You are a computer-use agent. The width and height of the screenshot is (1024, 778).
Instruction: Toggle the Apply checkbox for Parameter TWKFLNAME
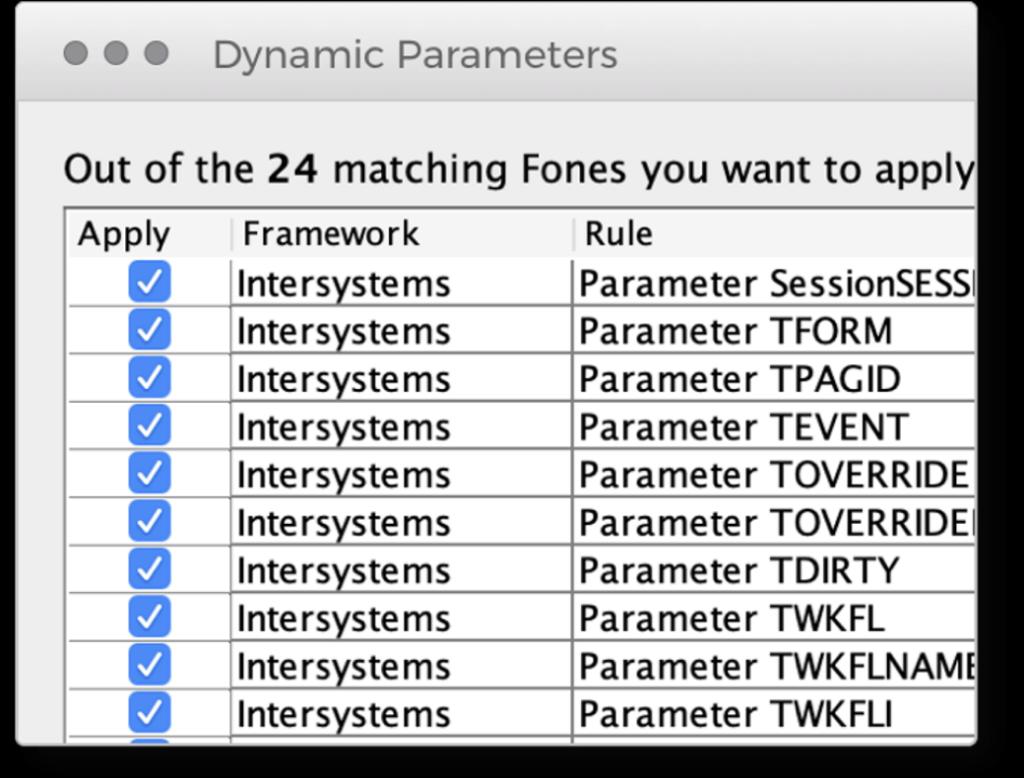[x=149, y=665]
